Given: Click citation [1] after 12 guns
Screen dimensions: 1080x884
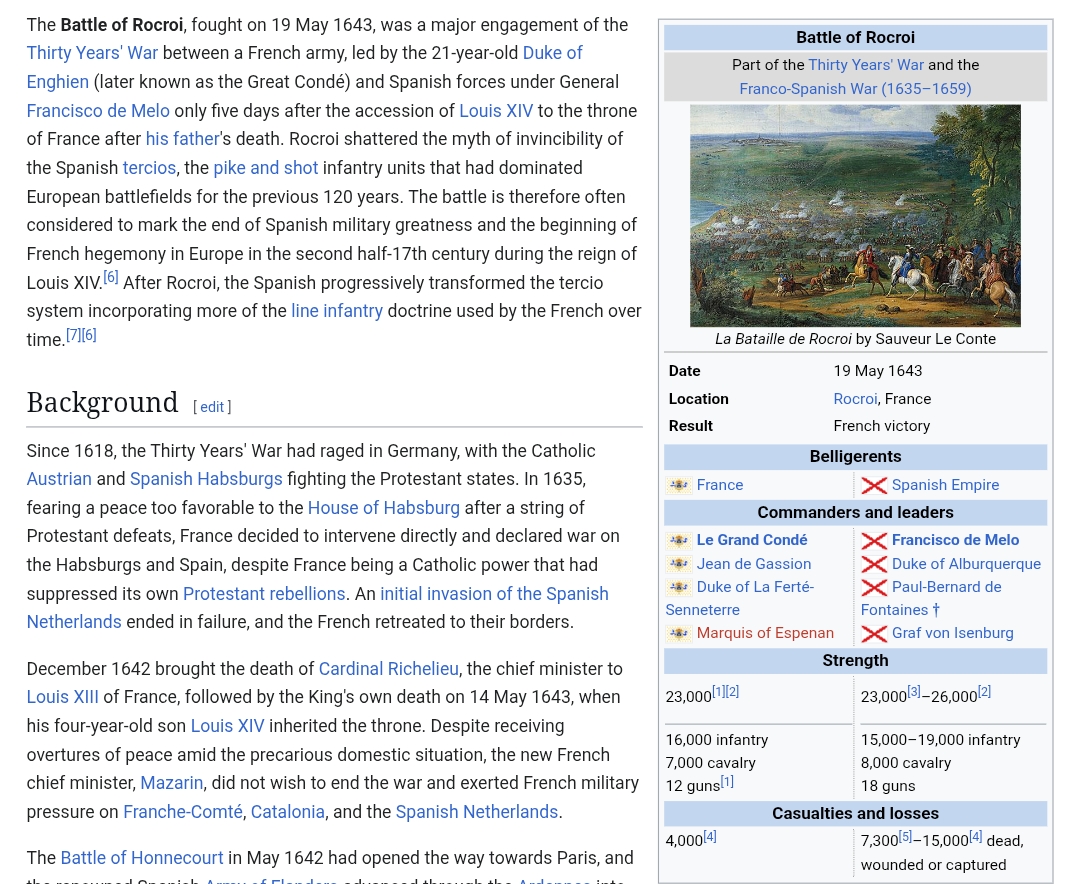Looking at the screenshot, I should click(x=727, y=781).
